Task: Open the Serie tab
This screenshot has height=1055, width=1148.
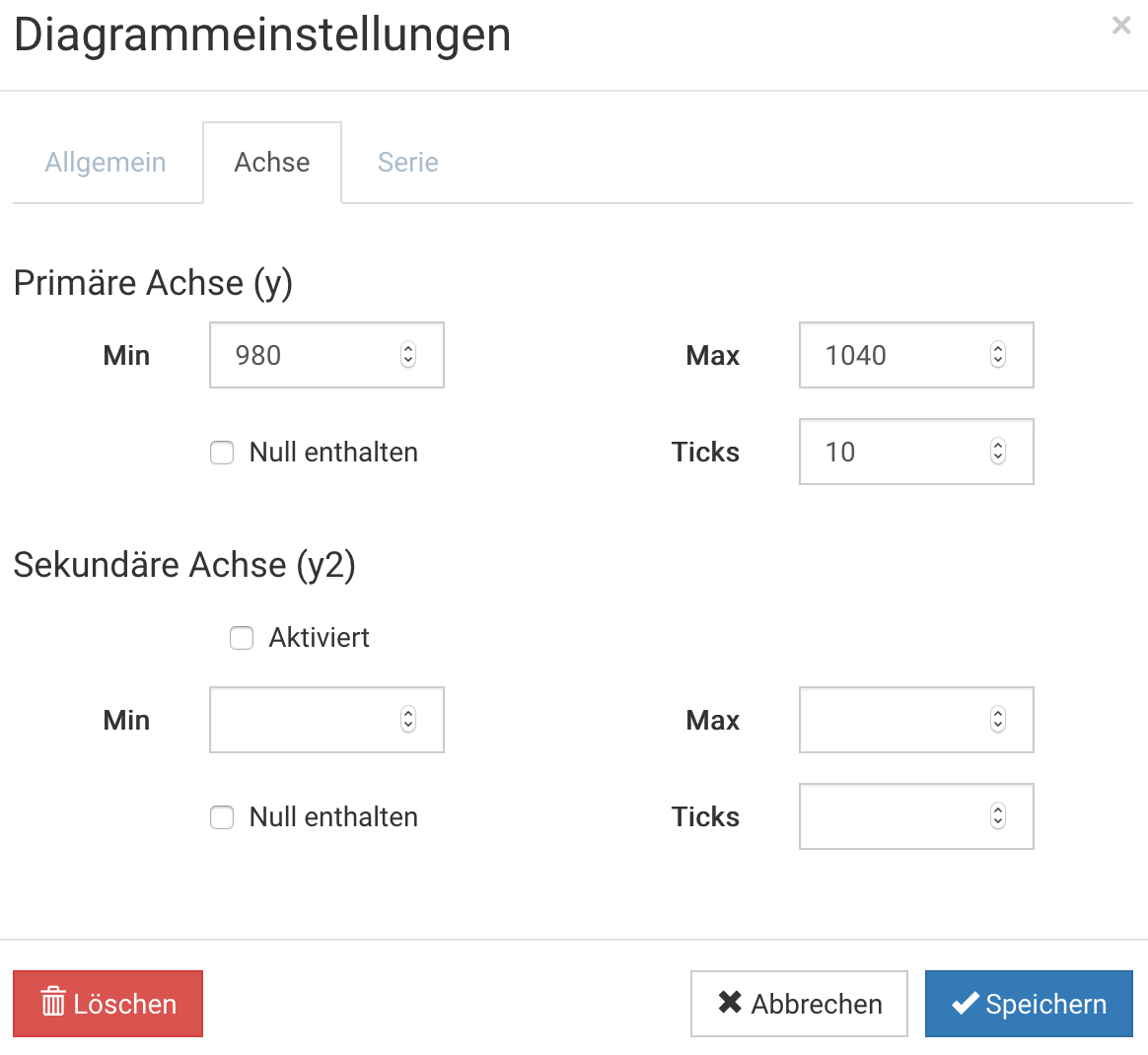Action: pos(408,163)
